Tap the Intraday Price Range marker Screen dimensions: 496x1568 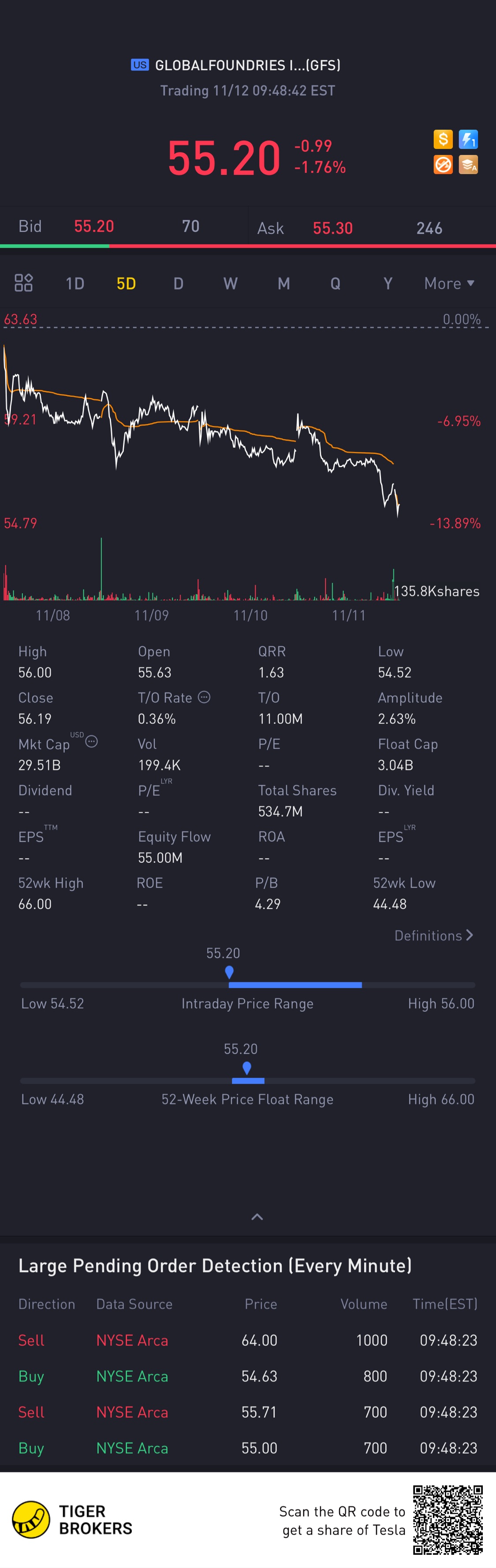coord(229,972)
